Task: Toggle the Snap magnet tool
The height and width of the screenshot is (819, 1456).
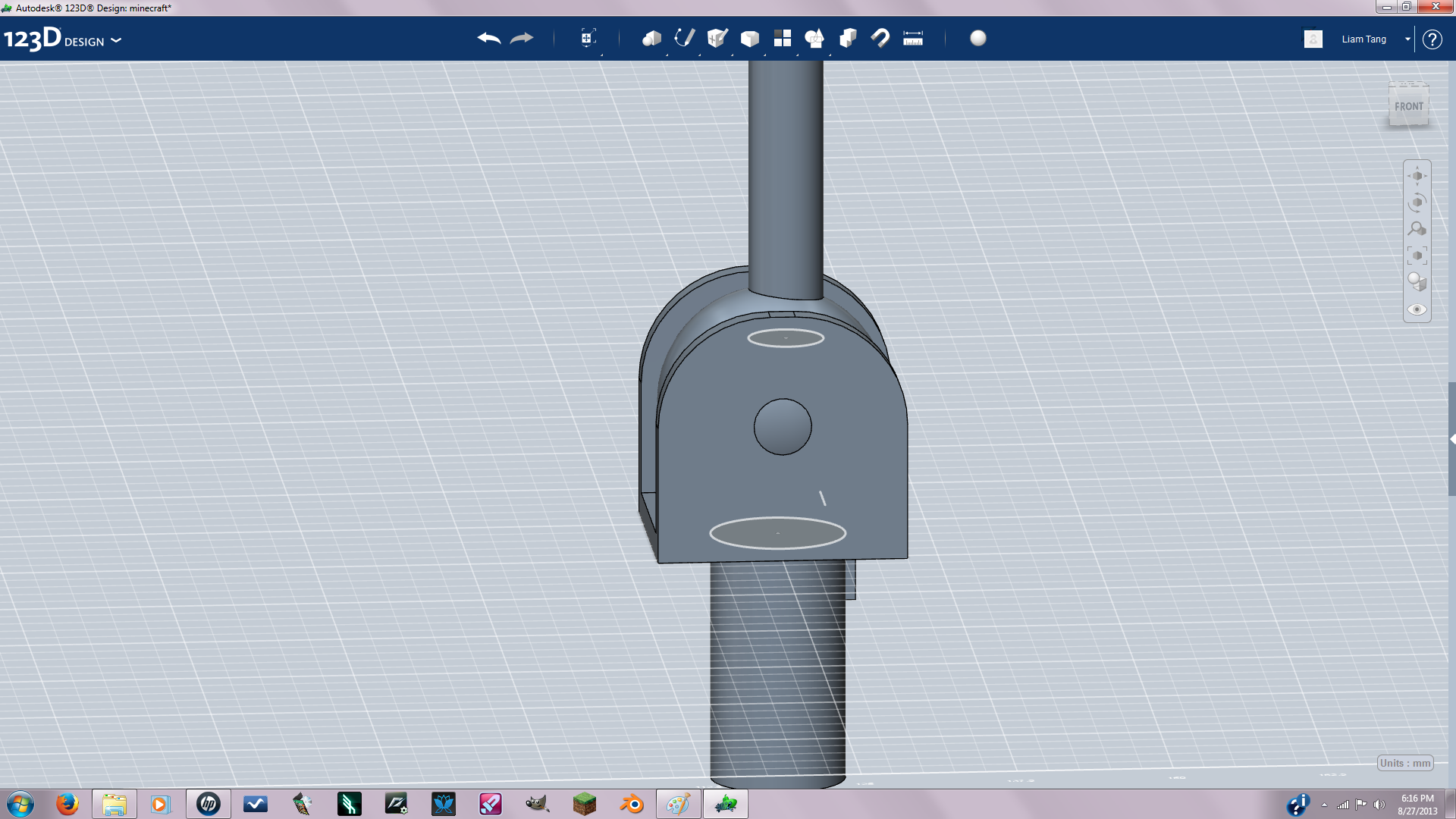Action: (880, 38)
